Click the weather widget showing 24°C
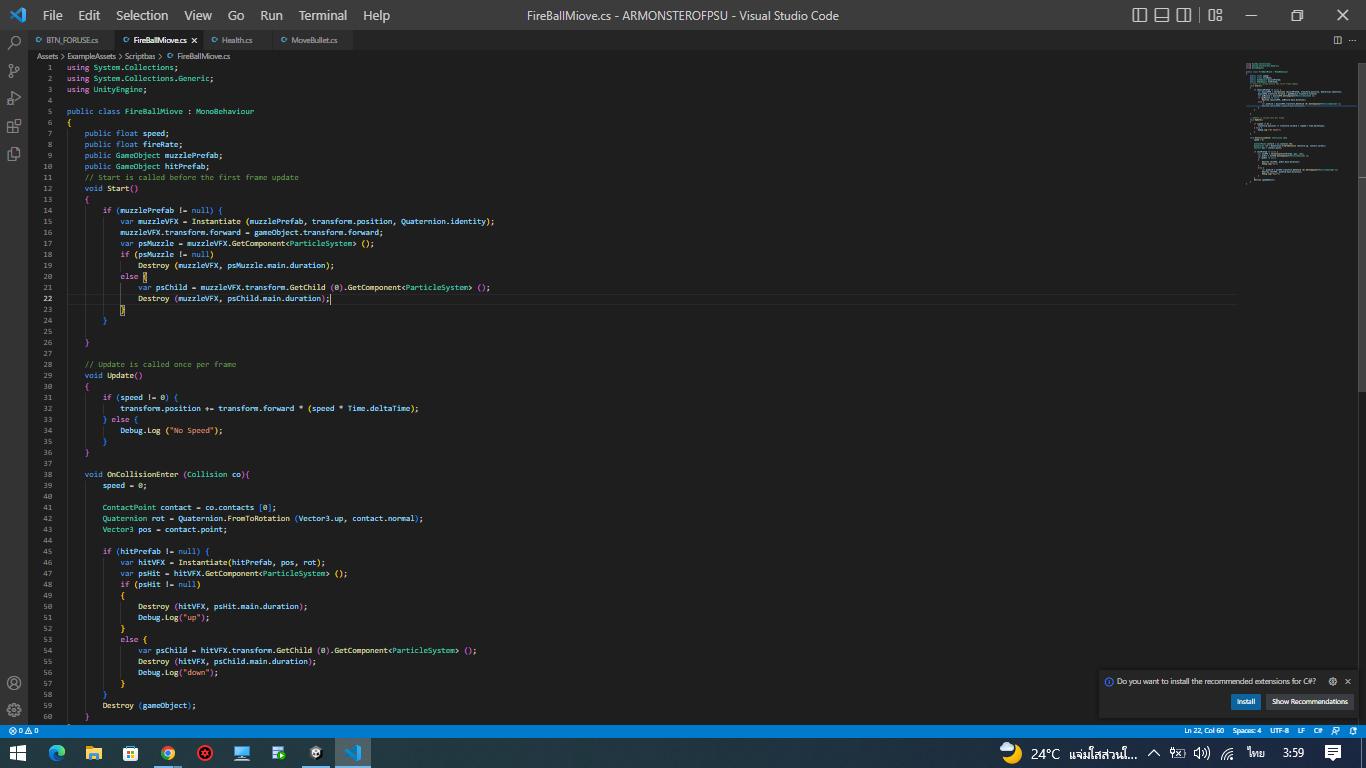This screenshot has width=1366, height=768. click(1068, 753)
